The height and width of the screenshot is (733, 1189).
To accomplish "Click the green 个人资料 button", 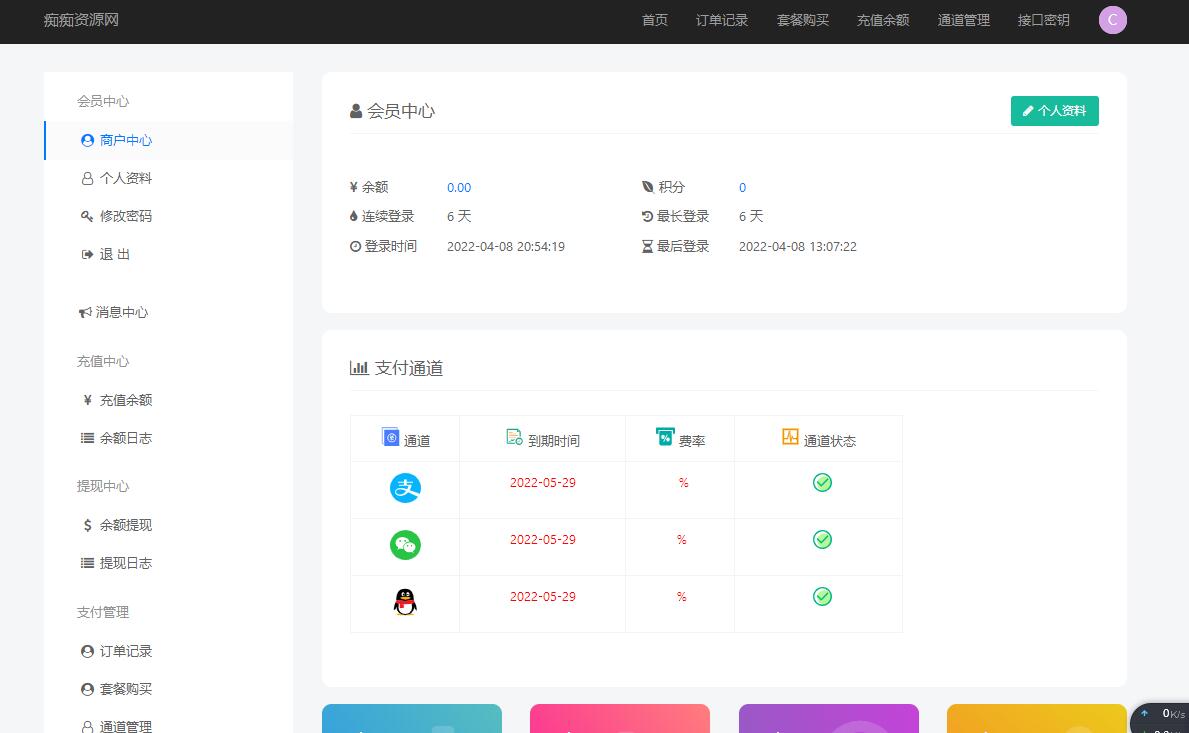I will click(1054, 111).
